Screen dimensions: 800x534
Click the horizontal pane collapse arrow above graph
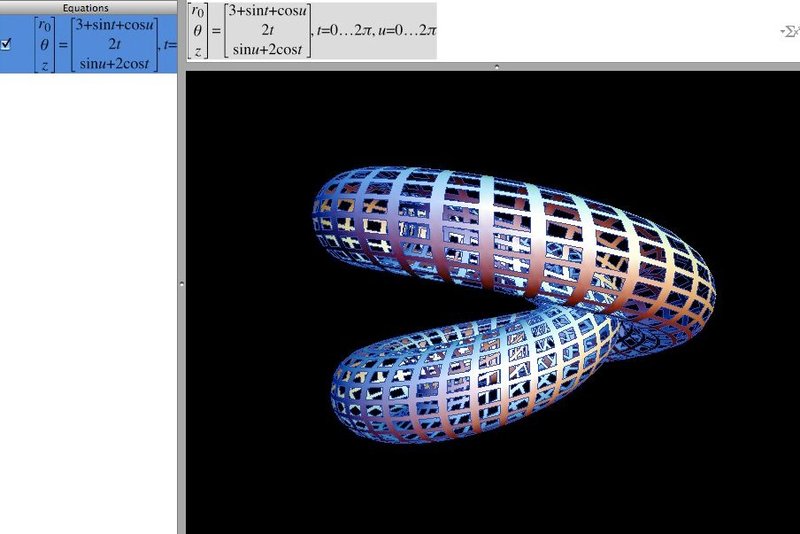497,67
